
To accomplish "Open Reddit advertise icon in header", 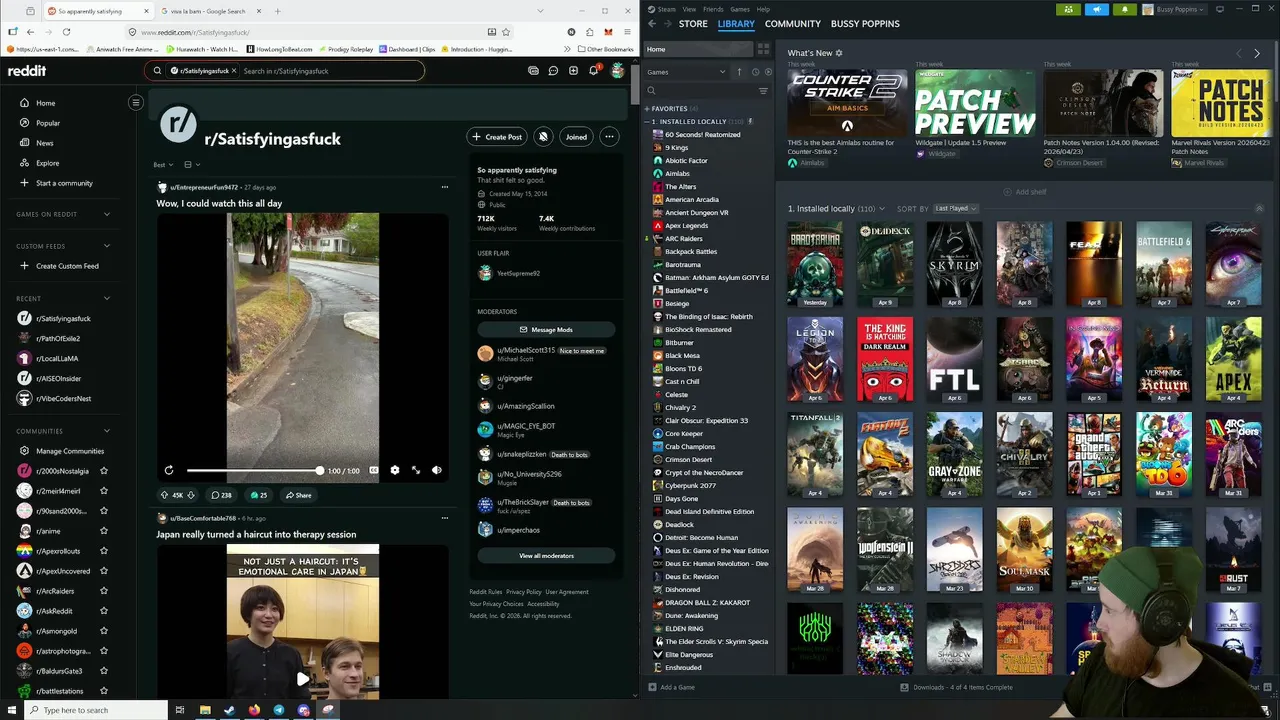I will tap(533, 71).
